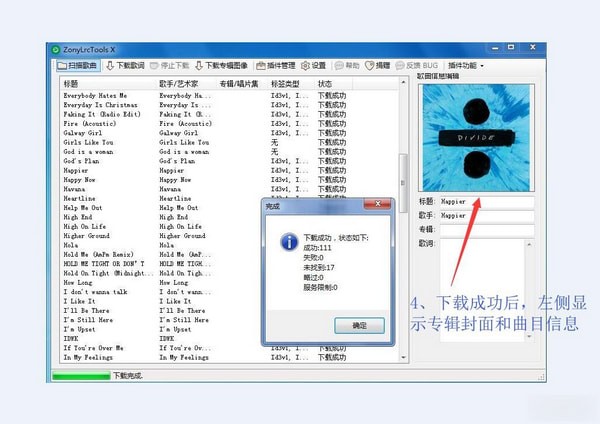
Task: Click 下载成功 status for Everybody Hates Me
Action: (x=332, y=96)
